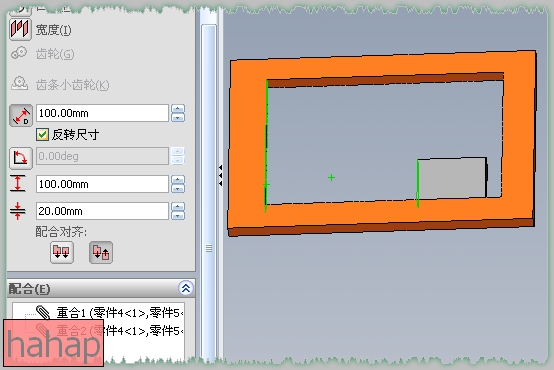Click the distance 100.00mm input field
Screen dimensions: 554x370
tap(102, 113)
